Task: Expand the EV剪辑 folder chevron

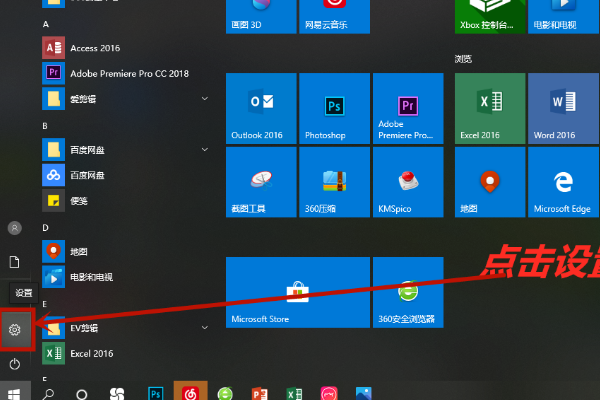Action: (205, 328)
